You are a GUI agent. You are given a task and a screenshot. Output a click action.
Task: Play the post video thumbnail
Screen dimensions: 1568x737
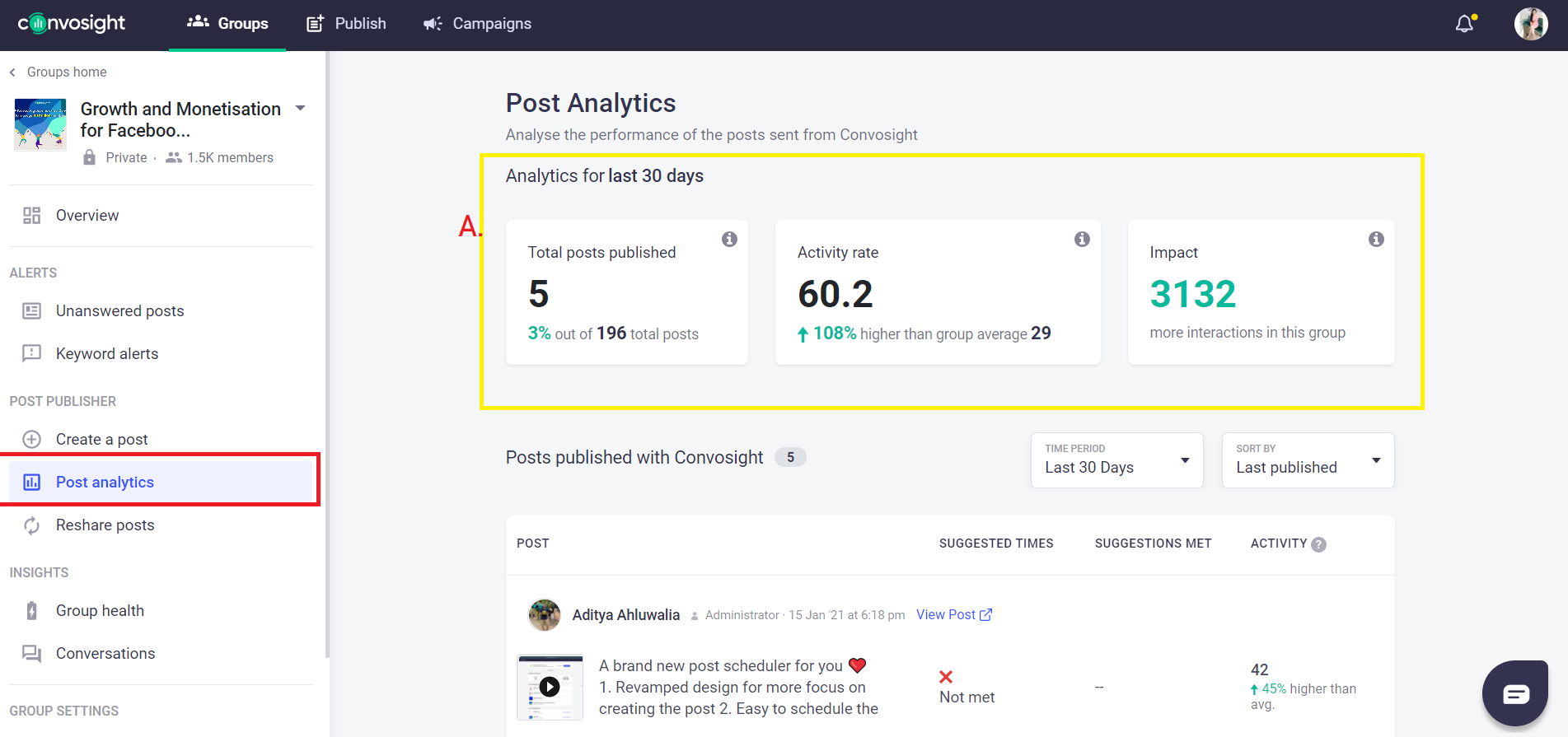pos(550,688)
